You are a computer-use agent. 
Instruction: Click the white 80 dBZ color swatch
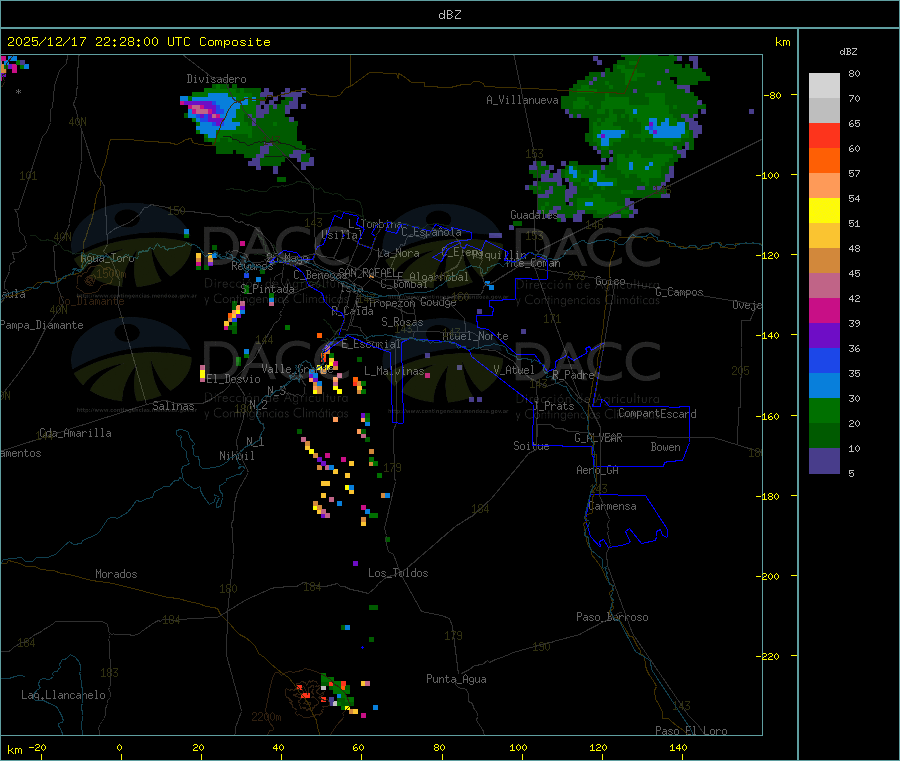(x=824, y=85)
